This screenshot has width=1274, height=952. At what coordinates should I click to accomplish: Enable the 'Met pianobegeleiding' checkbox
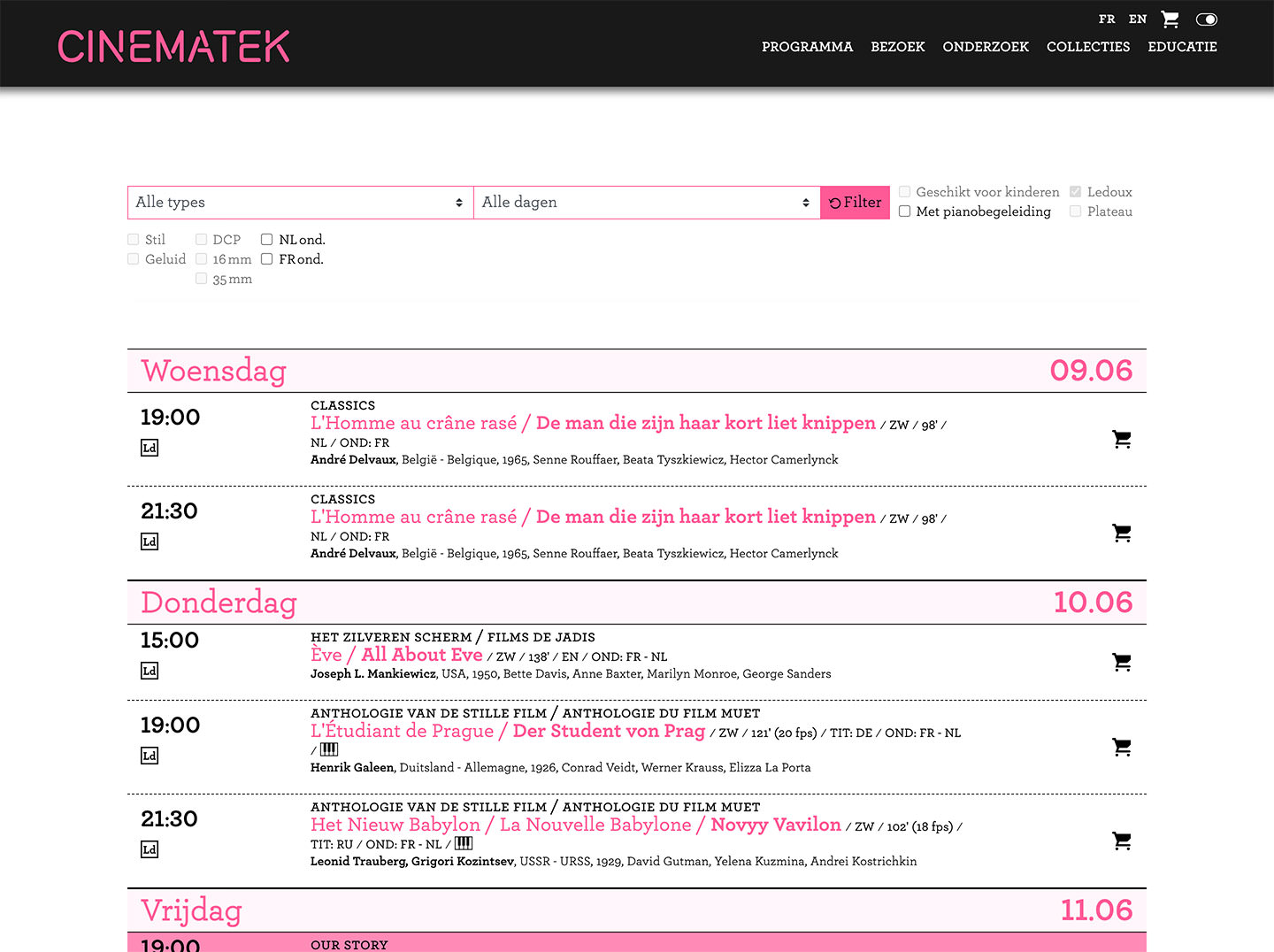pyautogui.click(x=905, y=211)
